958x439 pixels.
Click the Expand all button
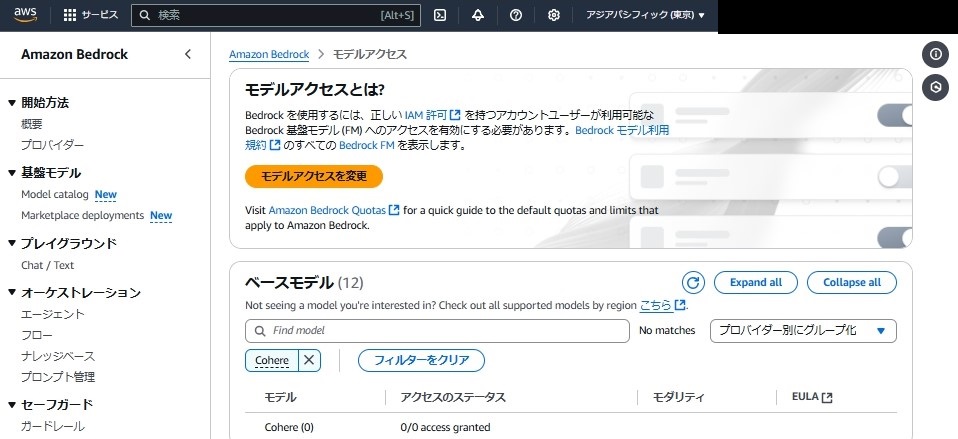click(756, 283)
